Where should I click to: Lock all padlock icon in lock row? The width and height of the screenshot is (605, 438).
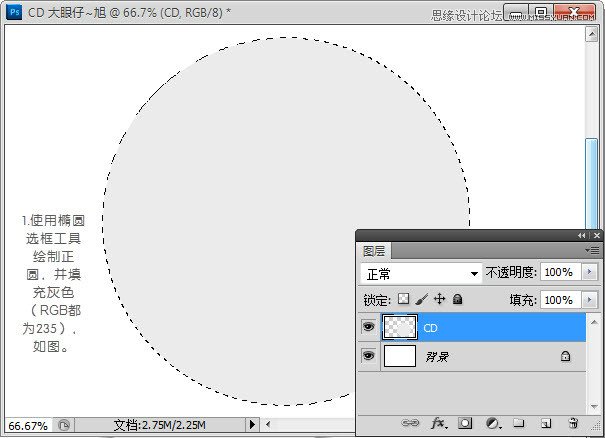pos(457,299)
